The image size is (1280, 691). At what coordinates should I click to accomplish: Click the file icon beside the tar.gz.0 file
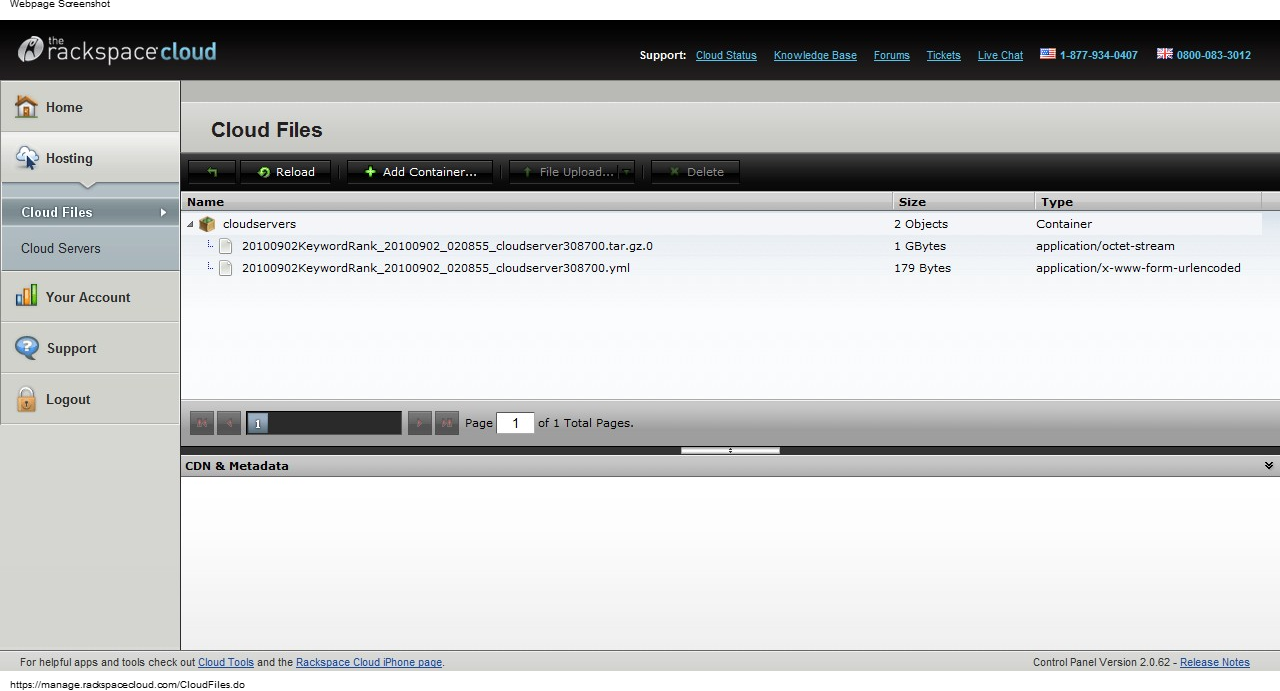[226, 246]
